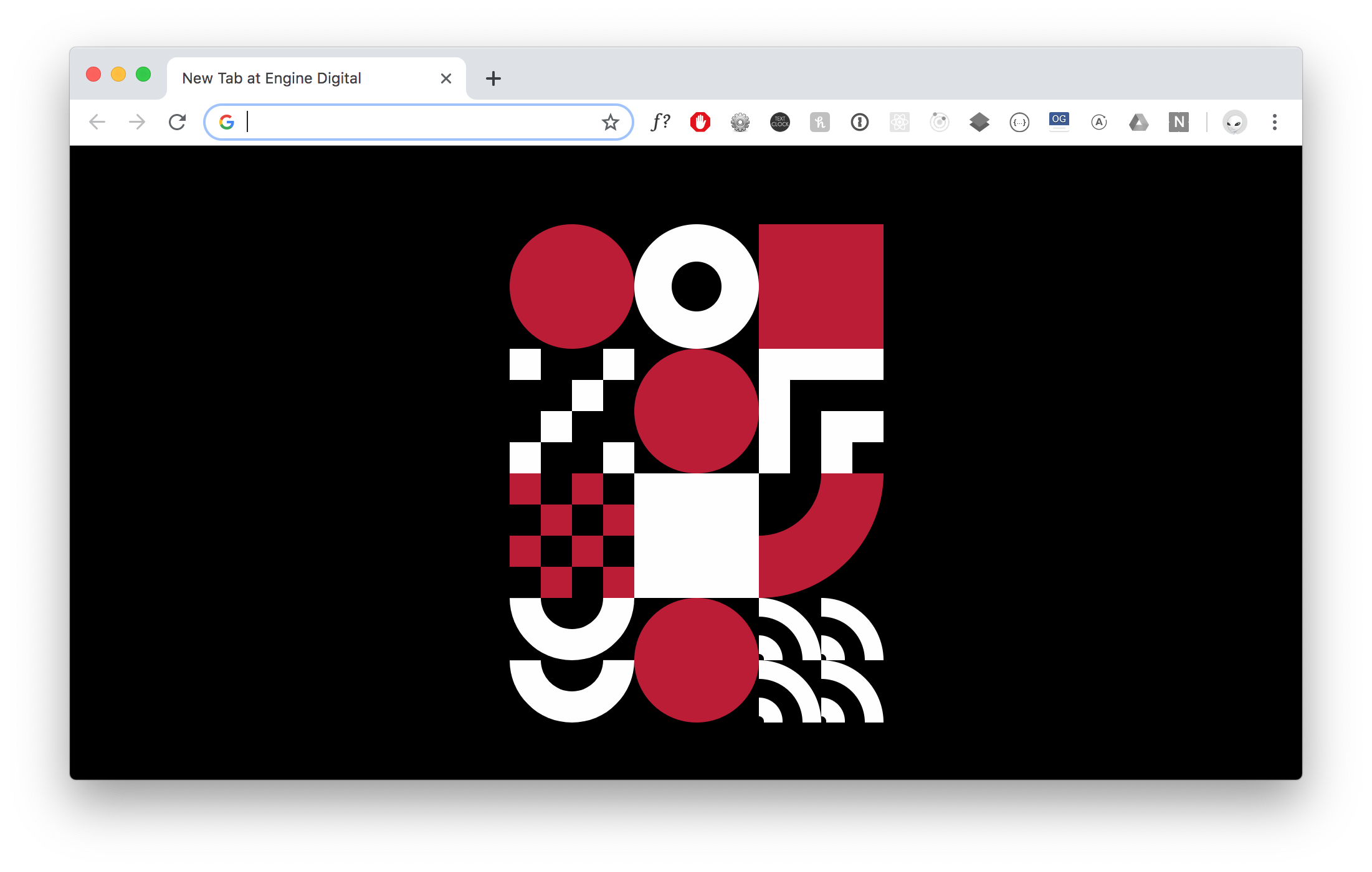
Task: Click the gray gear extension icon
Action: (x=740, y=122)
